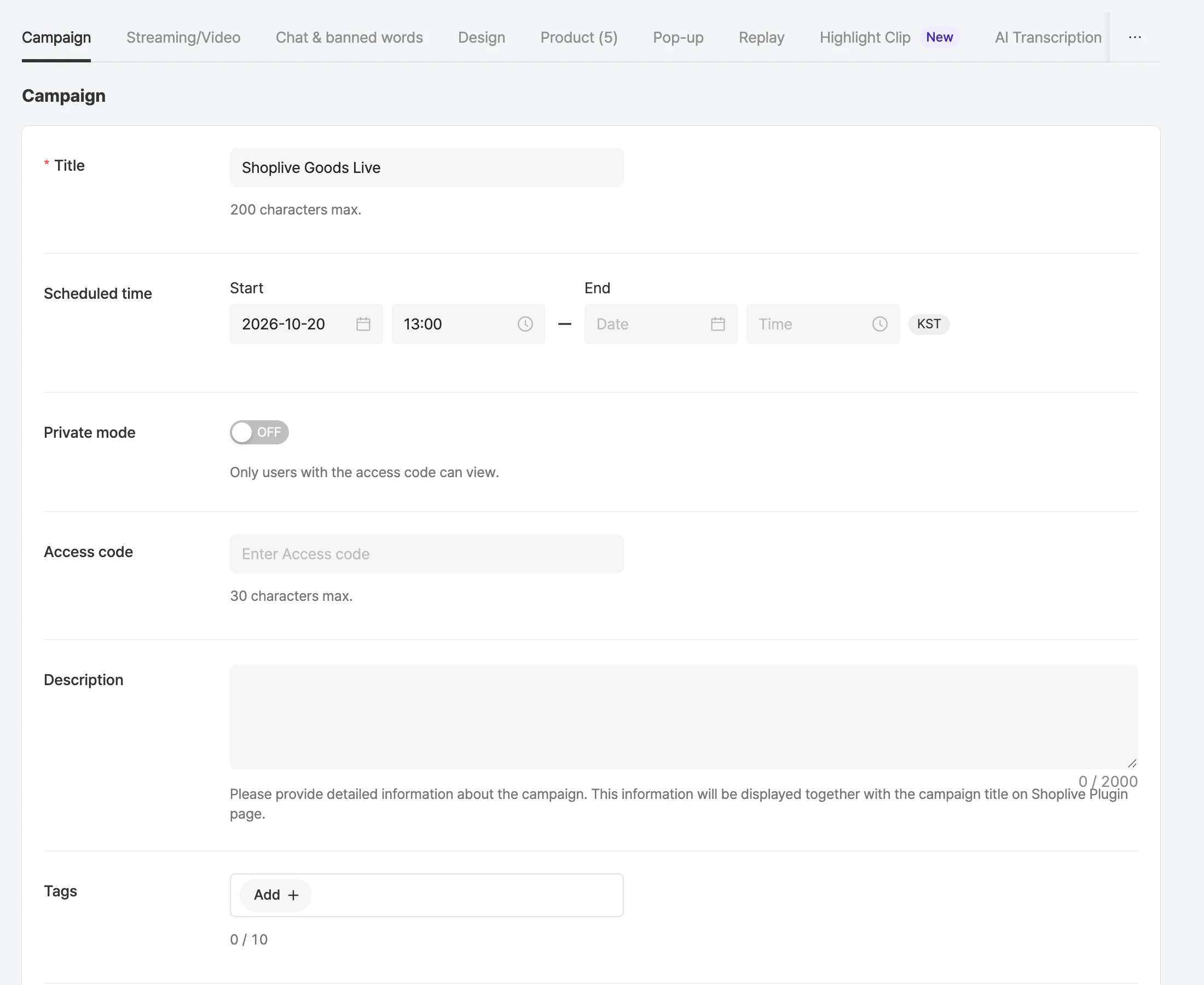The height and width of the screenshot is (985, 1204).
Task: Click the "0 / 2000" character counter
Action: click(x=1108, y=781)
